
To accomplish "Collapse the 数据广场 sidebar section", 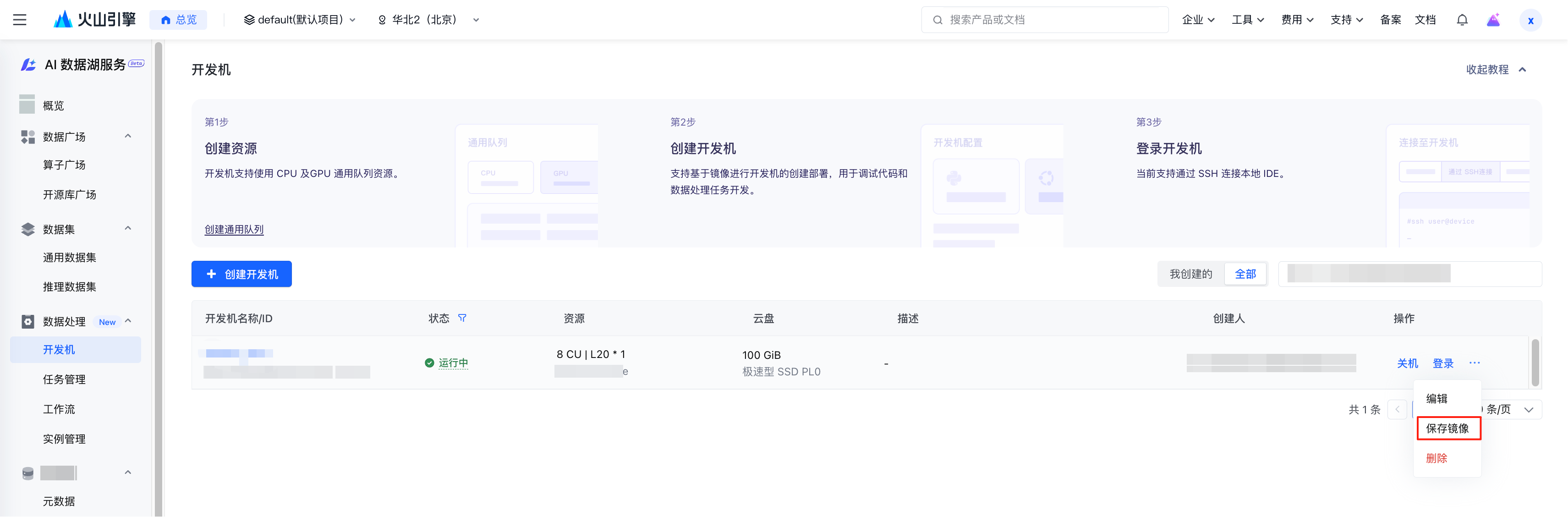I will (x=128, y=136).
